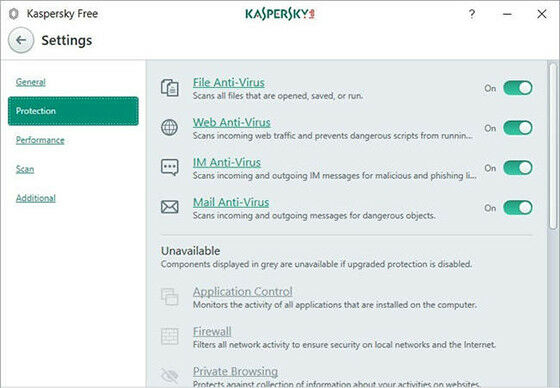Open the Mail Anti-Virus settings link

pos(231,203)
